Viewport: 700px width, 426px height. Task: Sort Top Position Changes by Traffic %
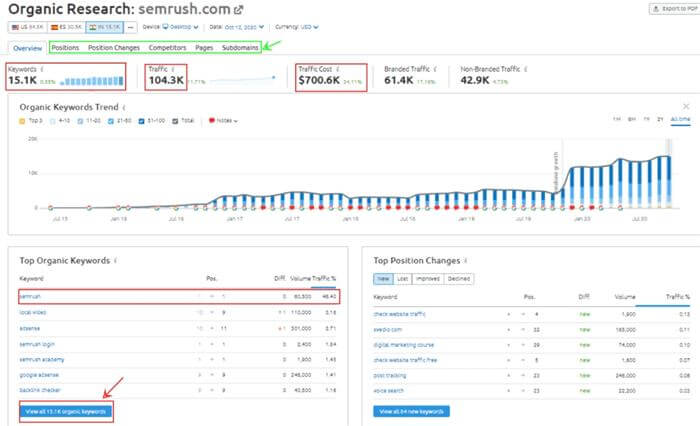[x=678, y=297]
